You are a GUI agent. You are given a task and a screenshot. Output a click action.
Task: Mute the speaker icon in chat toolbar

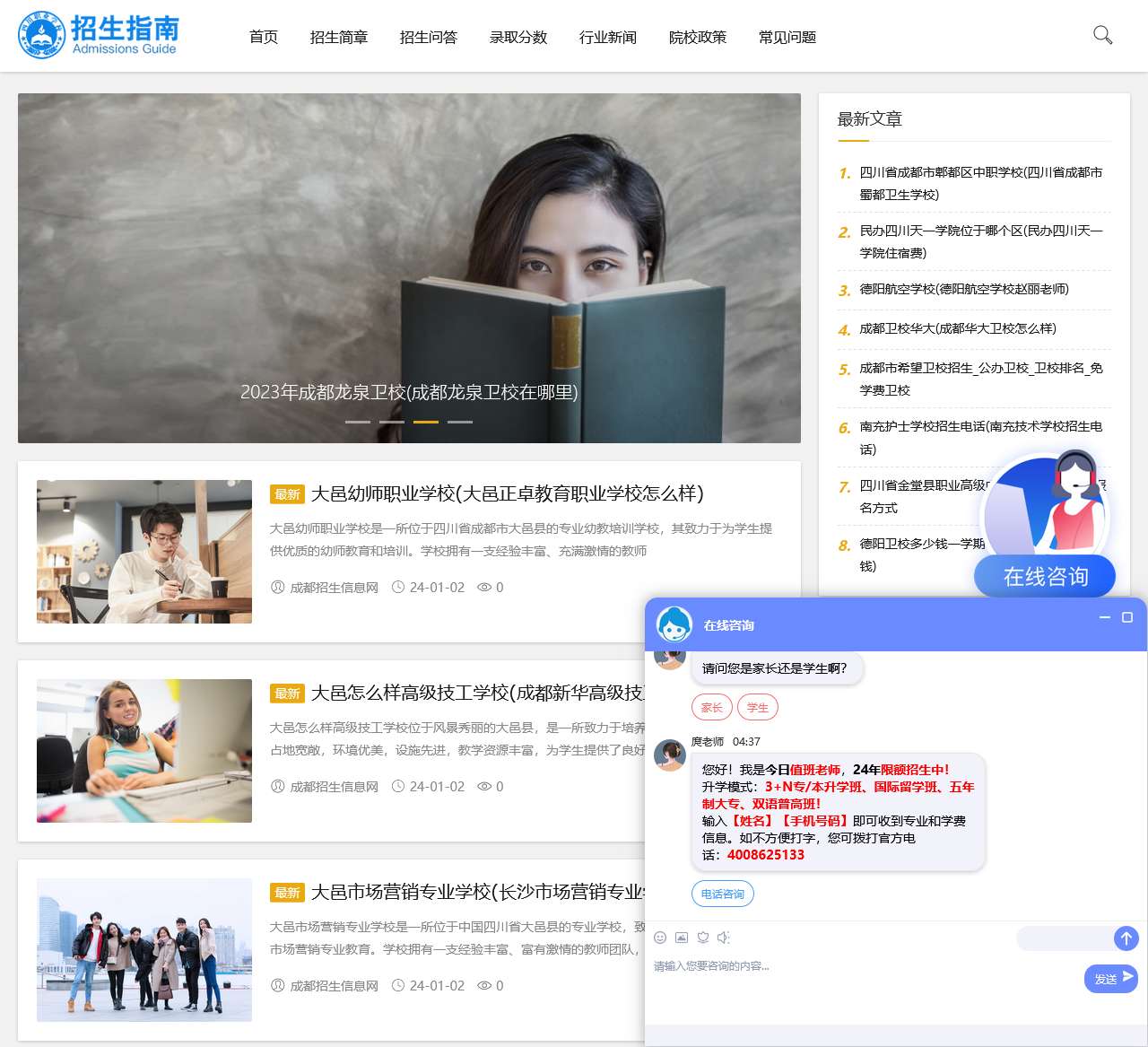coord(724,937)
